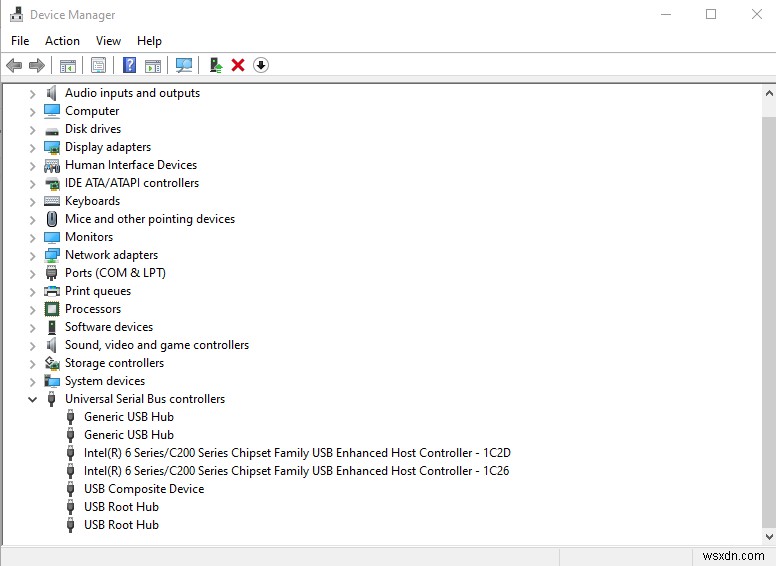Screen dimensions: 776x566
Task: Click the Human Interface Devices icon
Action: 51,165
